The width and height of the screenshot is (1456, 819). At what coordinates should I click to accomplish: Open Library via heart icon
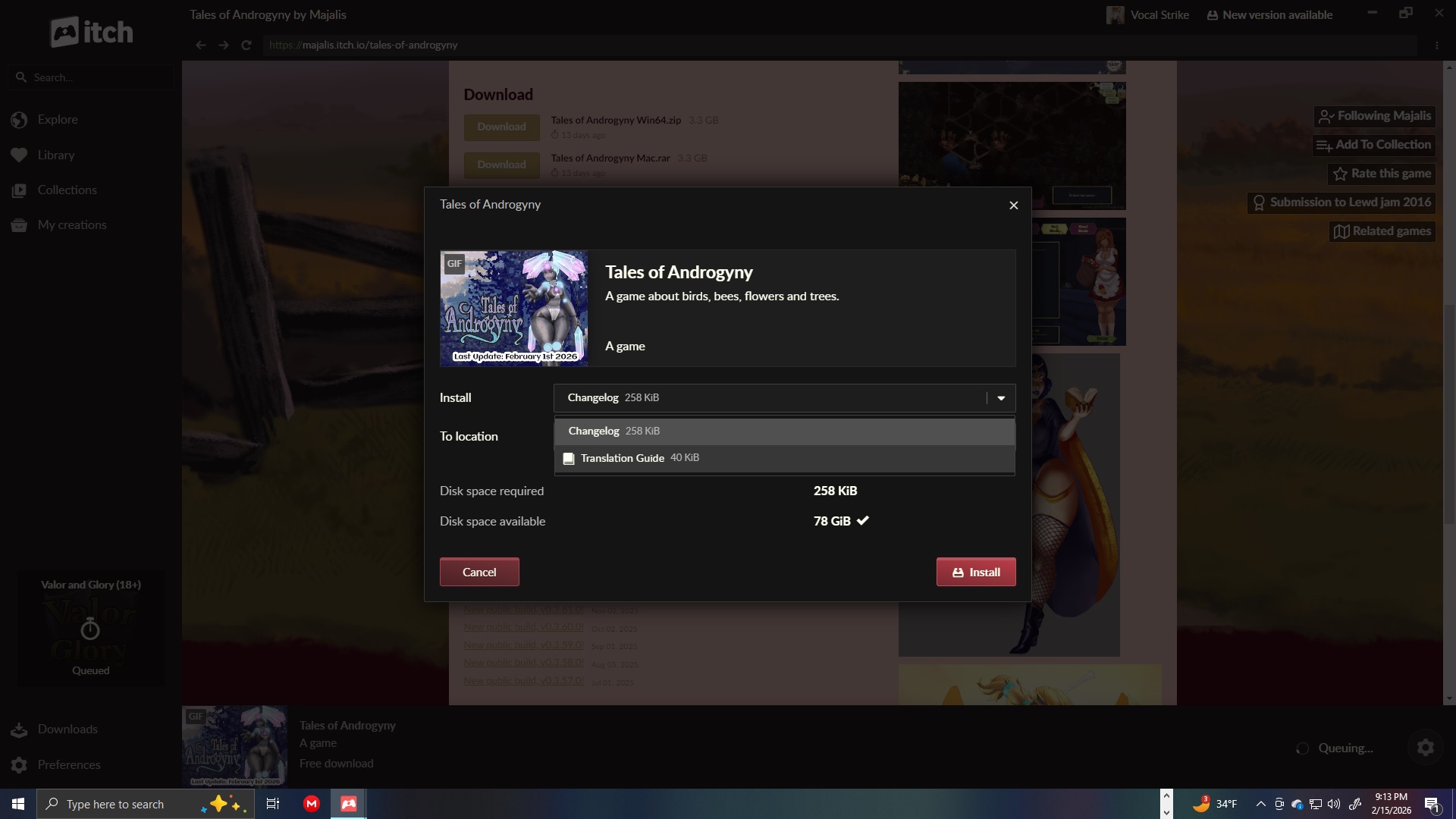click(19, 155)
